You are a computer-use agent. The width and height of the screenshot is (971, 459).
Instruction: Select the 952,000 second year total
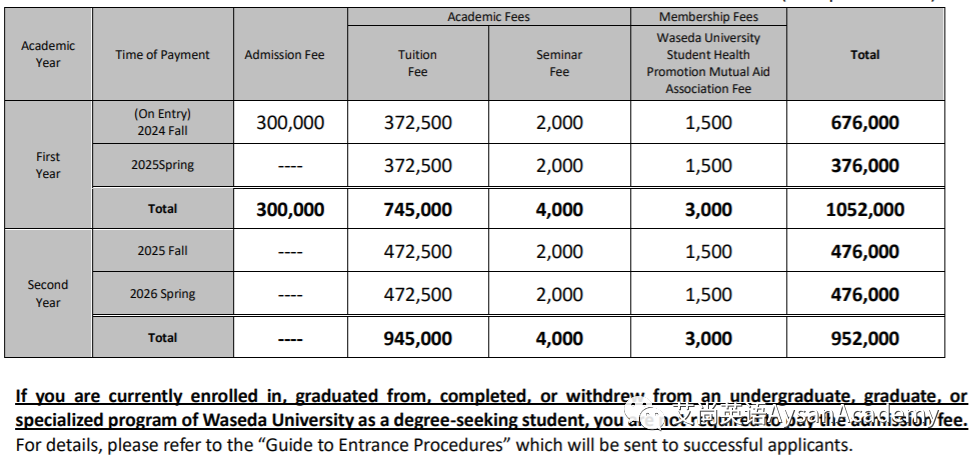tap(865, 338)
